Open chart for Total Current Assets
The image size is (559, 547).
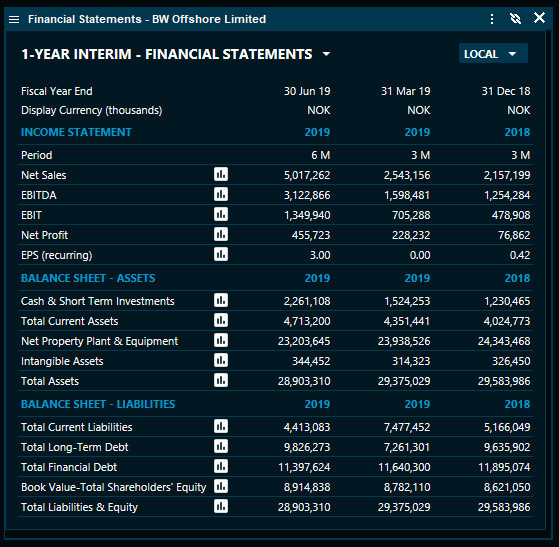click(221, 320)
